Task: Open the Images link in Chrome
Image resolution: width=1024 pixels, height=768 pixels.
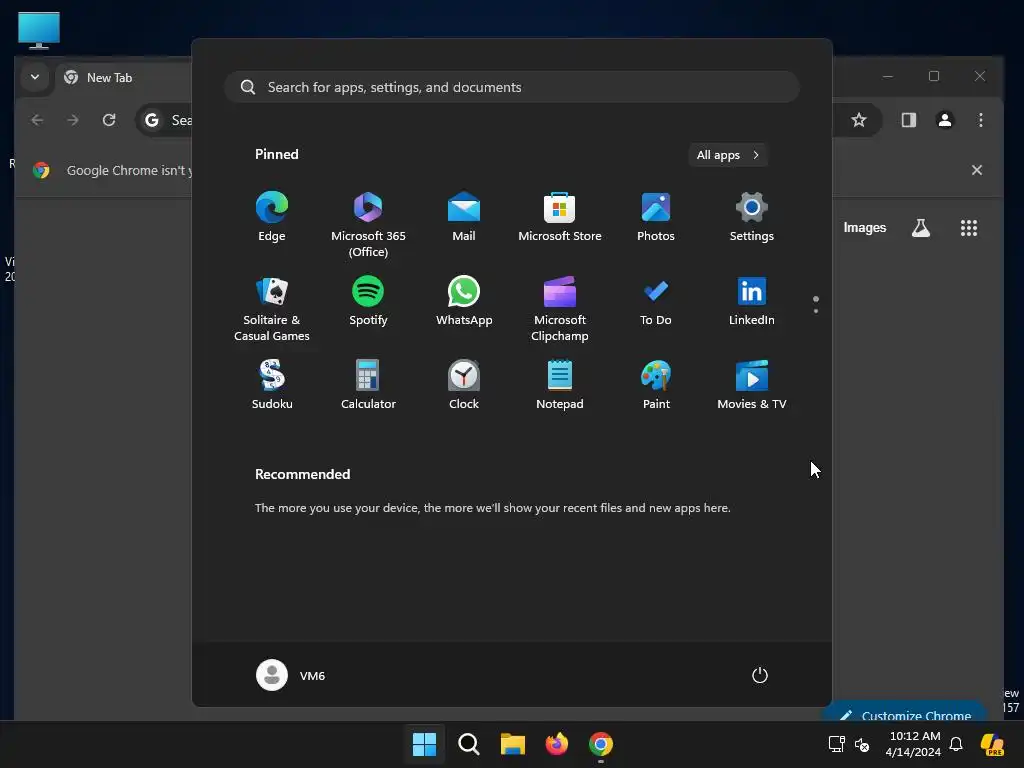Action: click(865, 227)
